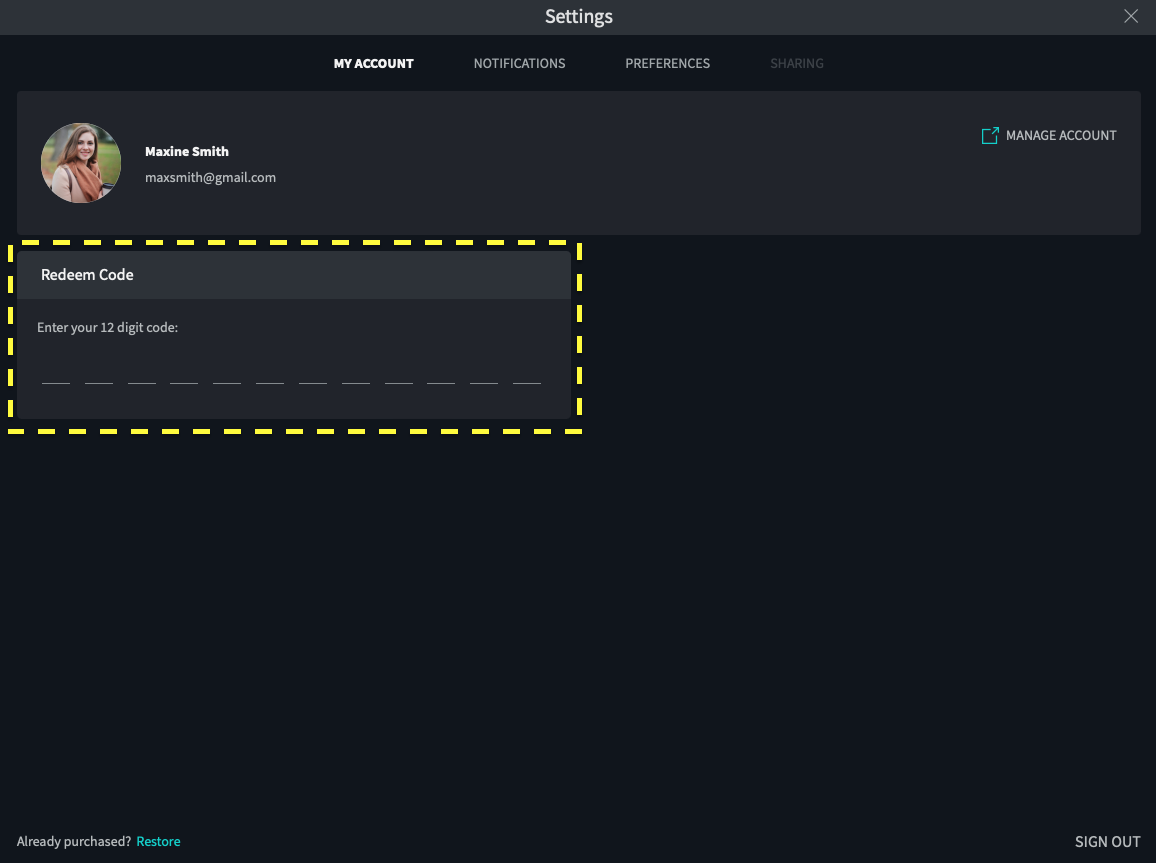Image resolution: width=1156 pixels, height=863 pixels.
Task: Click the seventh redeem code digit slot
Action: (x=313, y=374)
